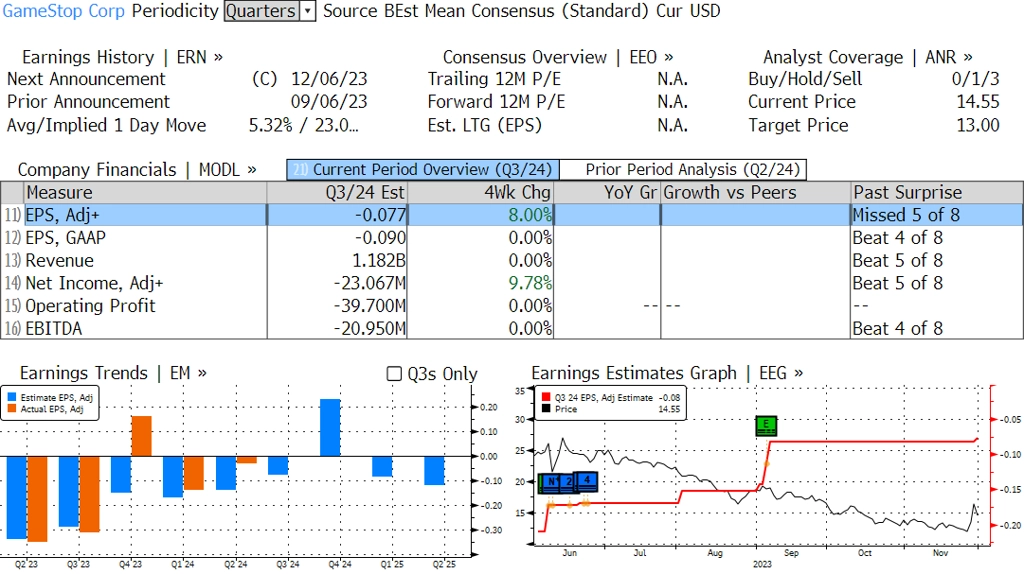Select the EPS, Adj+ row
This screenshot has height=574, width=1024.
pos(512,215)
